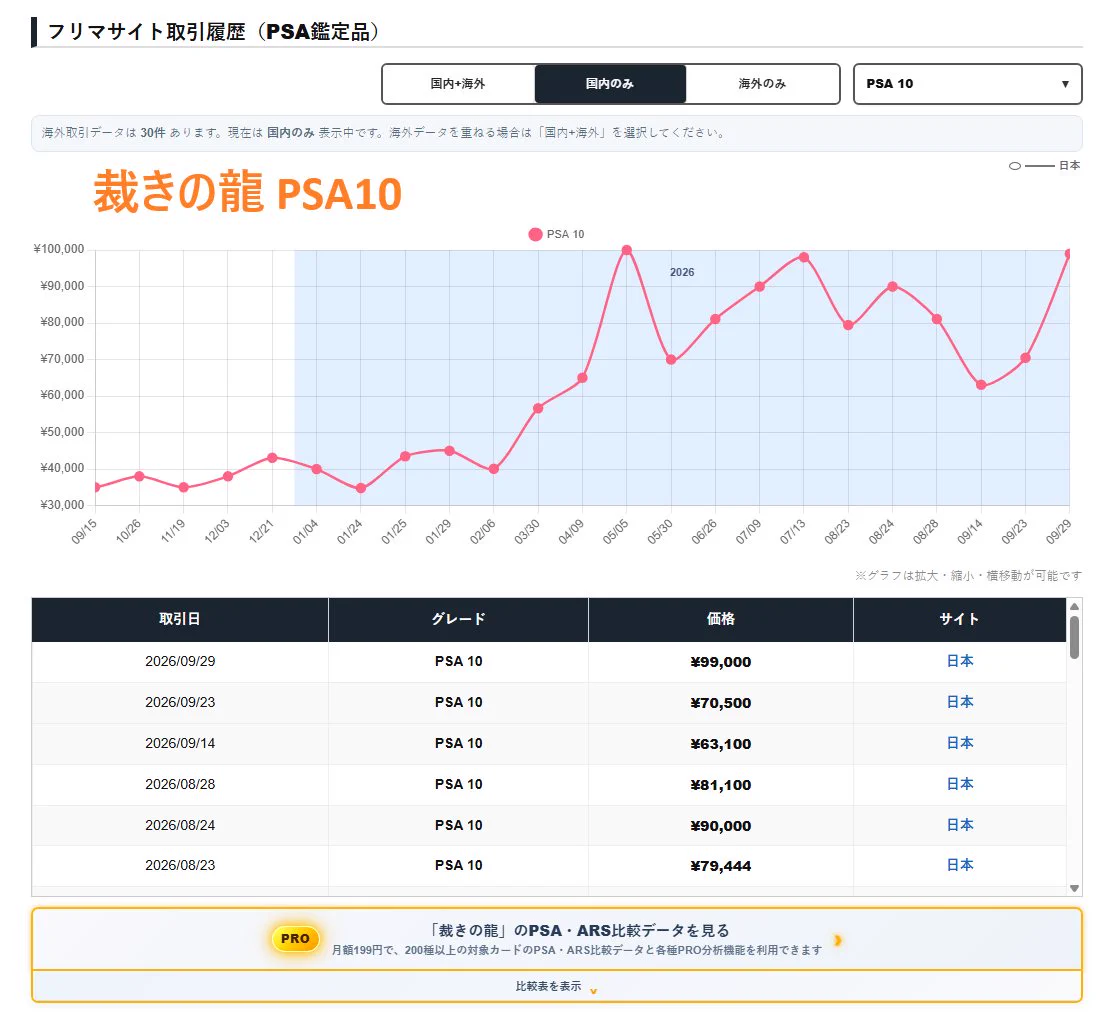This screenshot has width=1116, height=1018.
Task: Click the 2026 label on the chart
Action: (x=682, y=272)
